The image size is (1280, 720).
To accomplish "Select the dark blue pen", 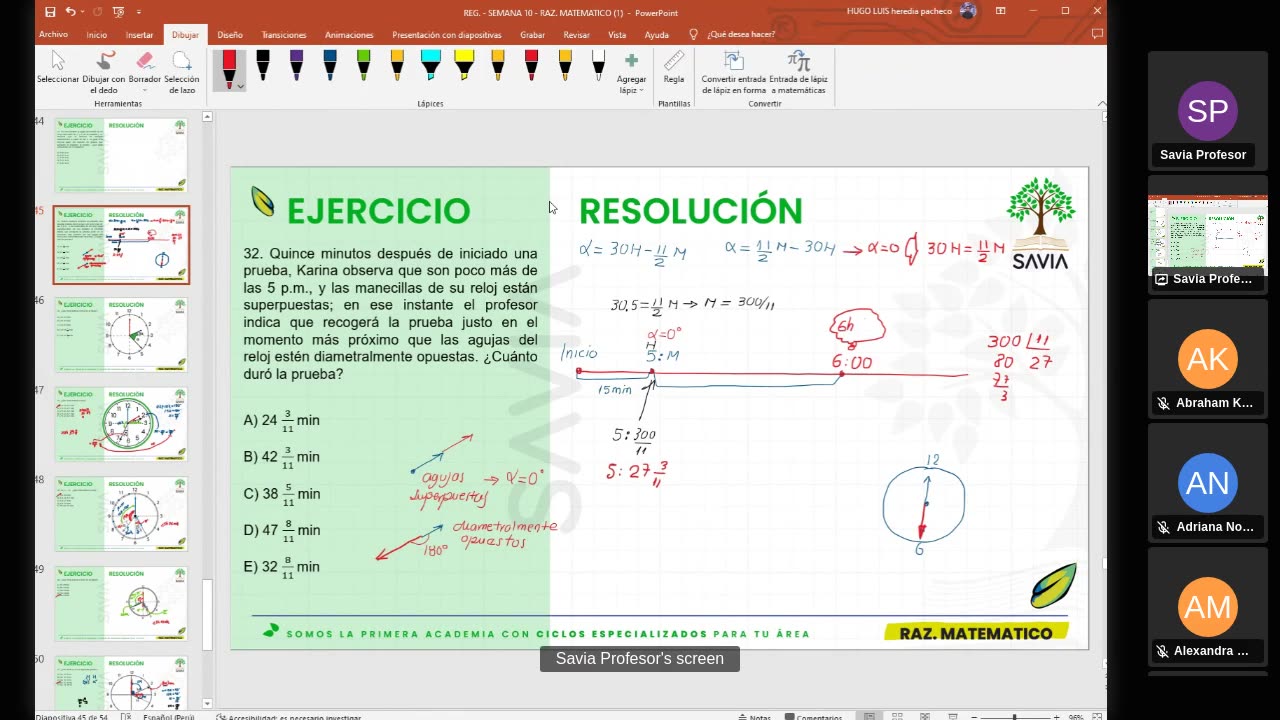I will [330, 66].
